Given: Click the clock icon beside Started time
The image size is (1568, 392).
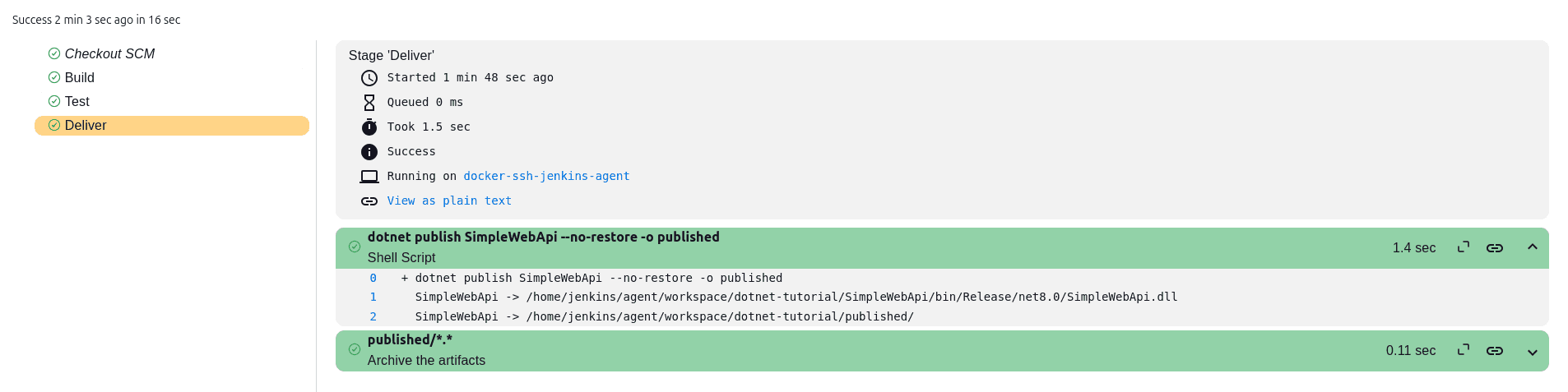Looking at the screenshot, I should [369, 78].
